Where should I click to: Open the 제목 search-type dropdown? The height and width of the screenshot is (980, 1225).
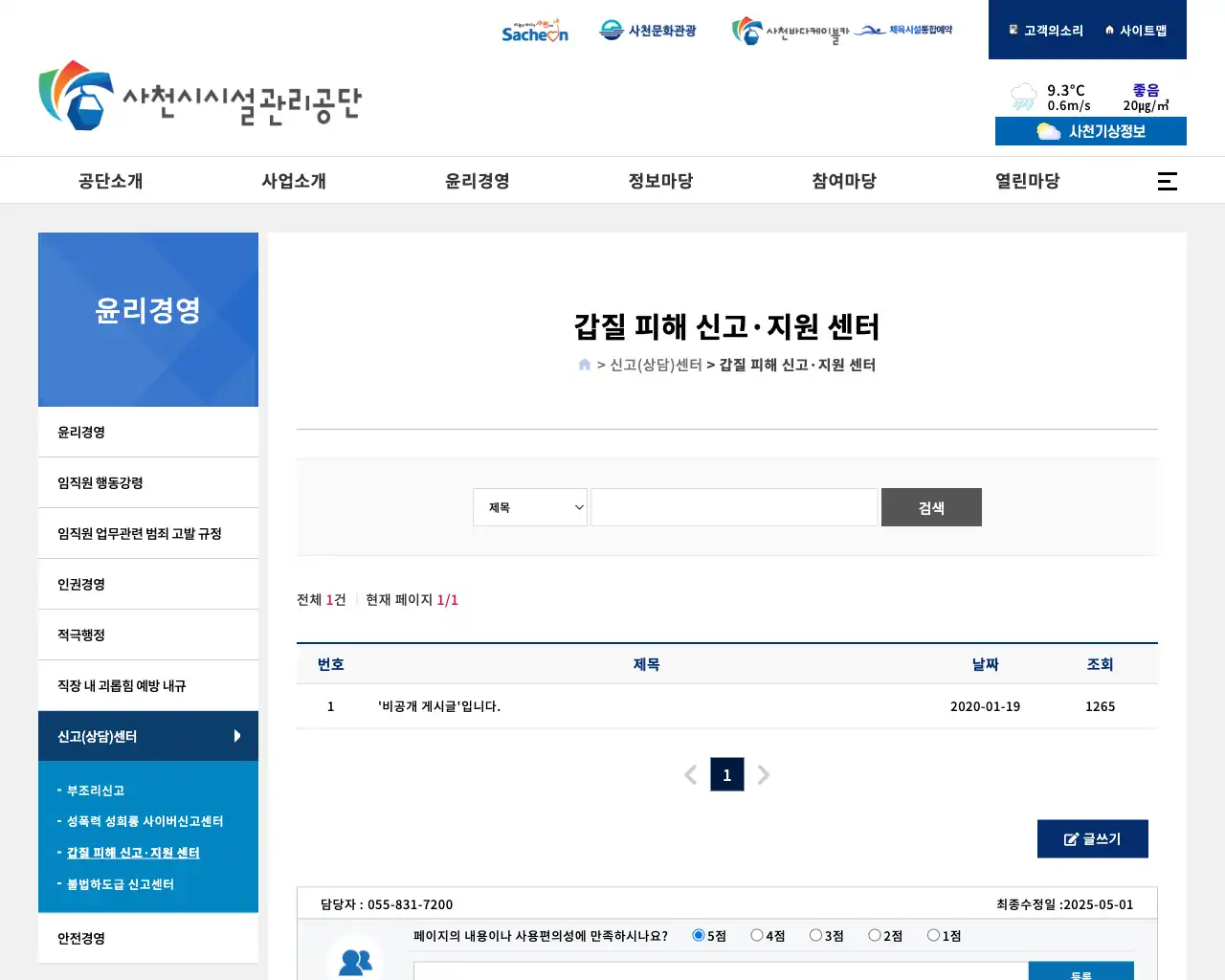pyautogui.click(x=530, y=507)
